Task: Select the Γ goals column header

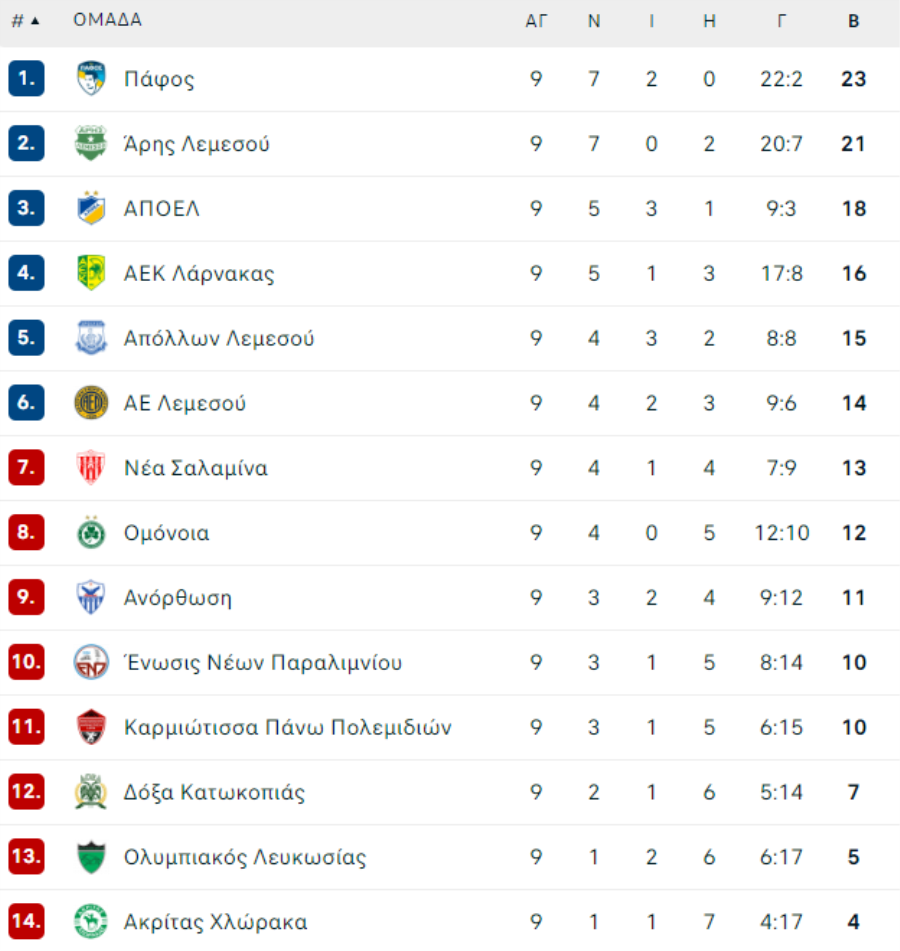Action: [782, 21]
